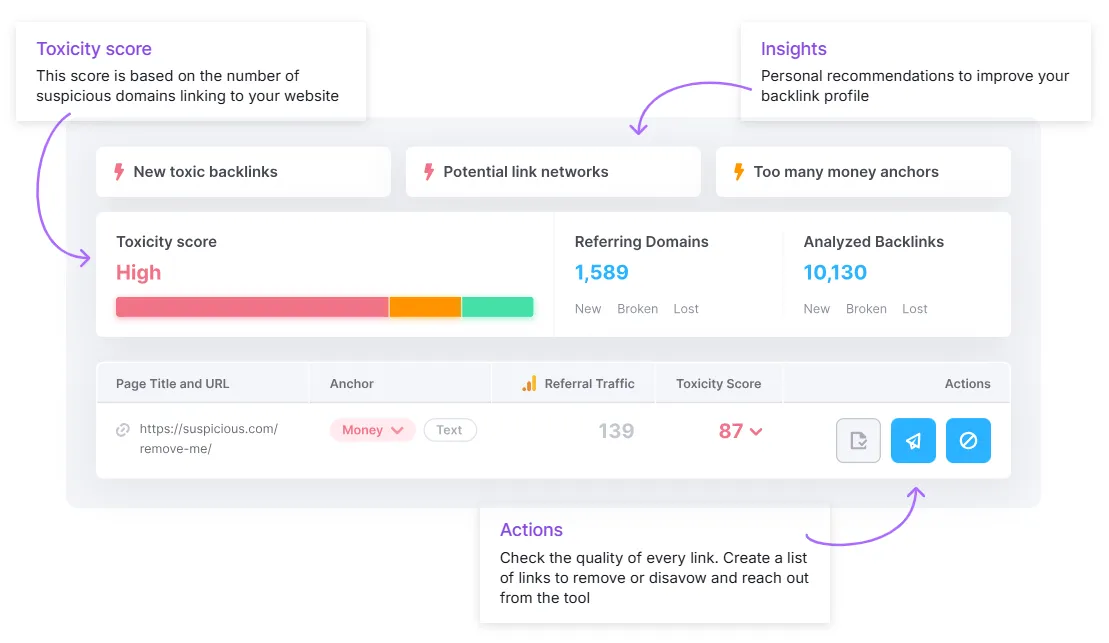Image resolution: width=1109 pixels, height=643 pixels.
Task: Click the red segment of the toxicity bar
Action: pyautogui.click(x=250, y=307)
